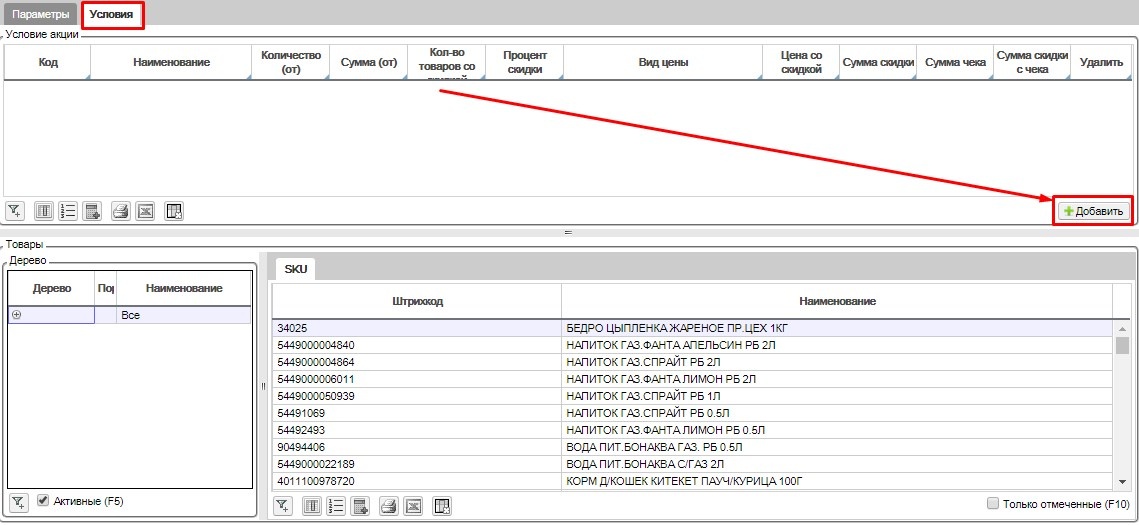Select the SKU tab

296,269
